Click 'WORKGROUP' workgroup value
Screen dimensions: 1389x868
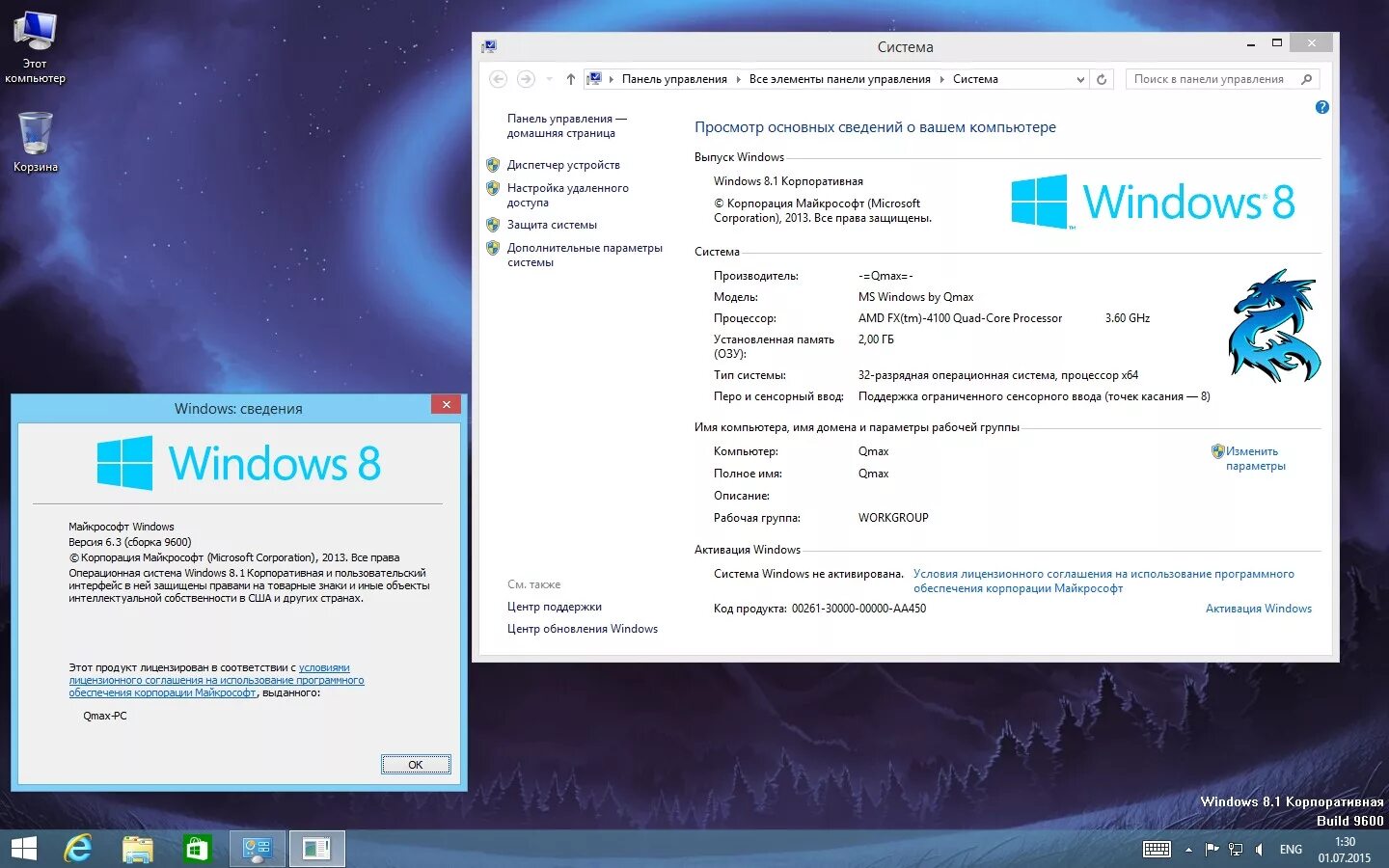(x=893, y=518)
